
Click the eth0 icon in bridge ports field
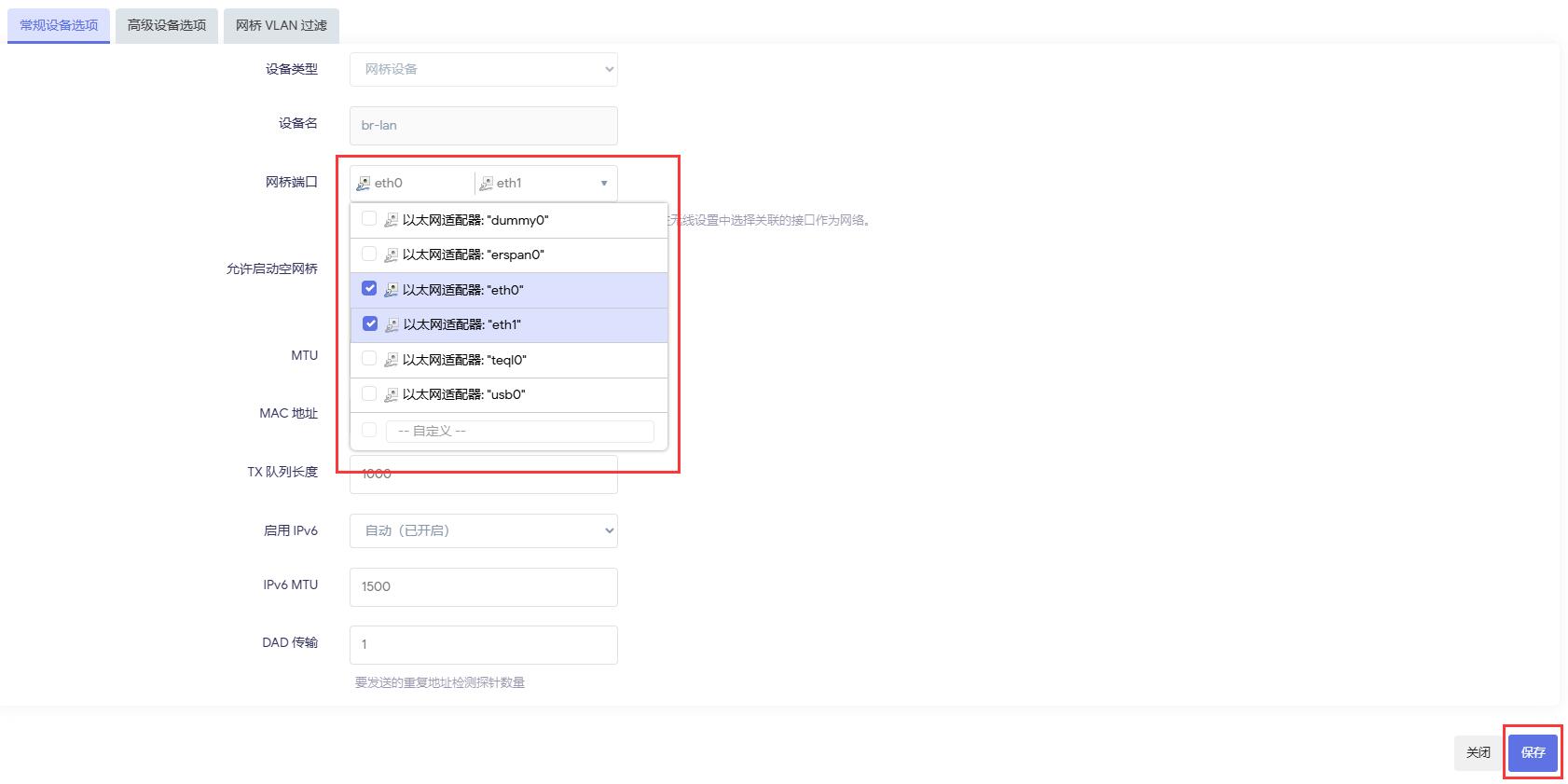364,184
